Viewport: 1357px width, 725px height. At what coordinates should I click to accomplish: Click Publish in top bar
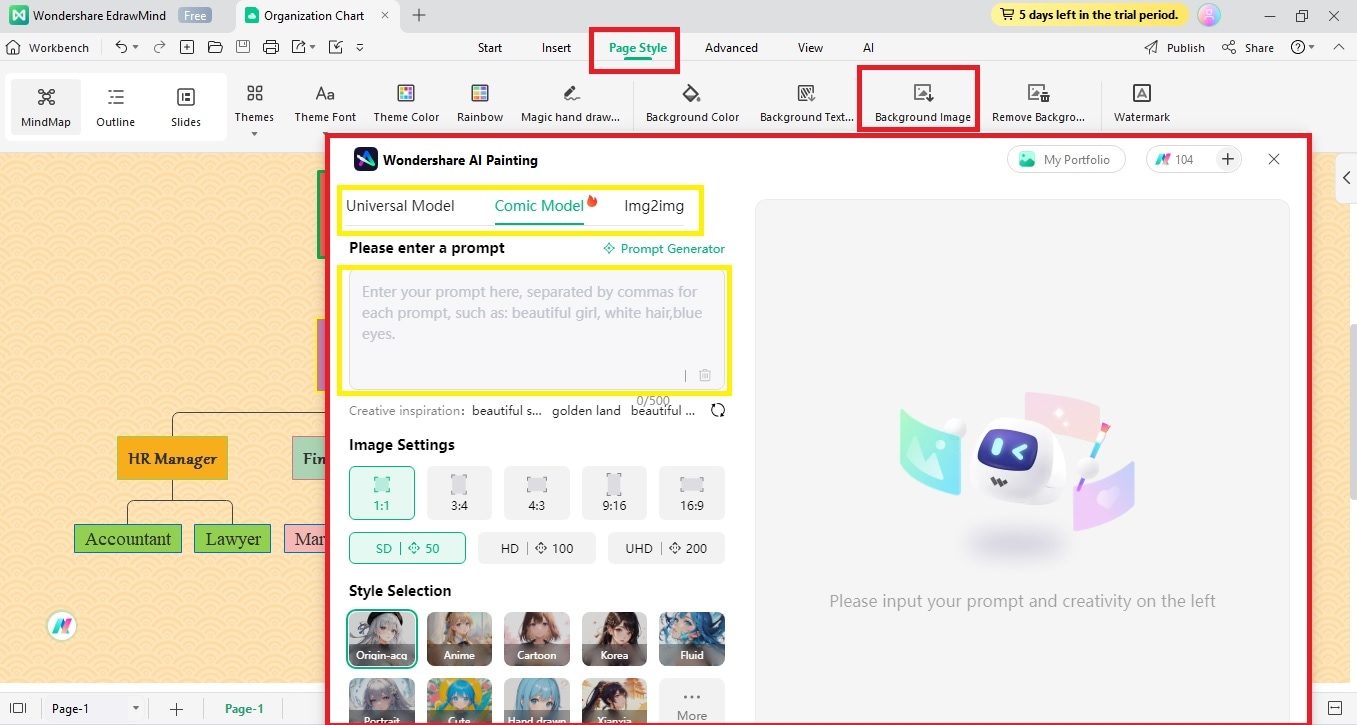pyautogui.click(x=1175, y=48)
